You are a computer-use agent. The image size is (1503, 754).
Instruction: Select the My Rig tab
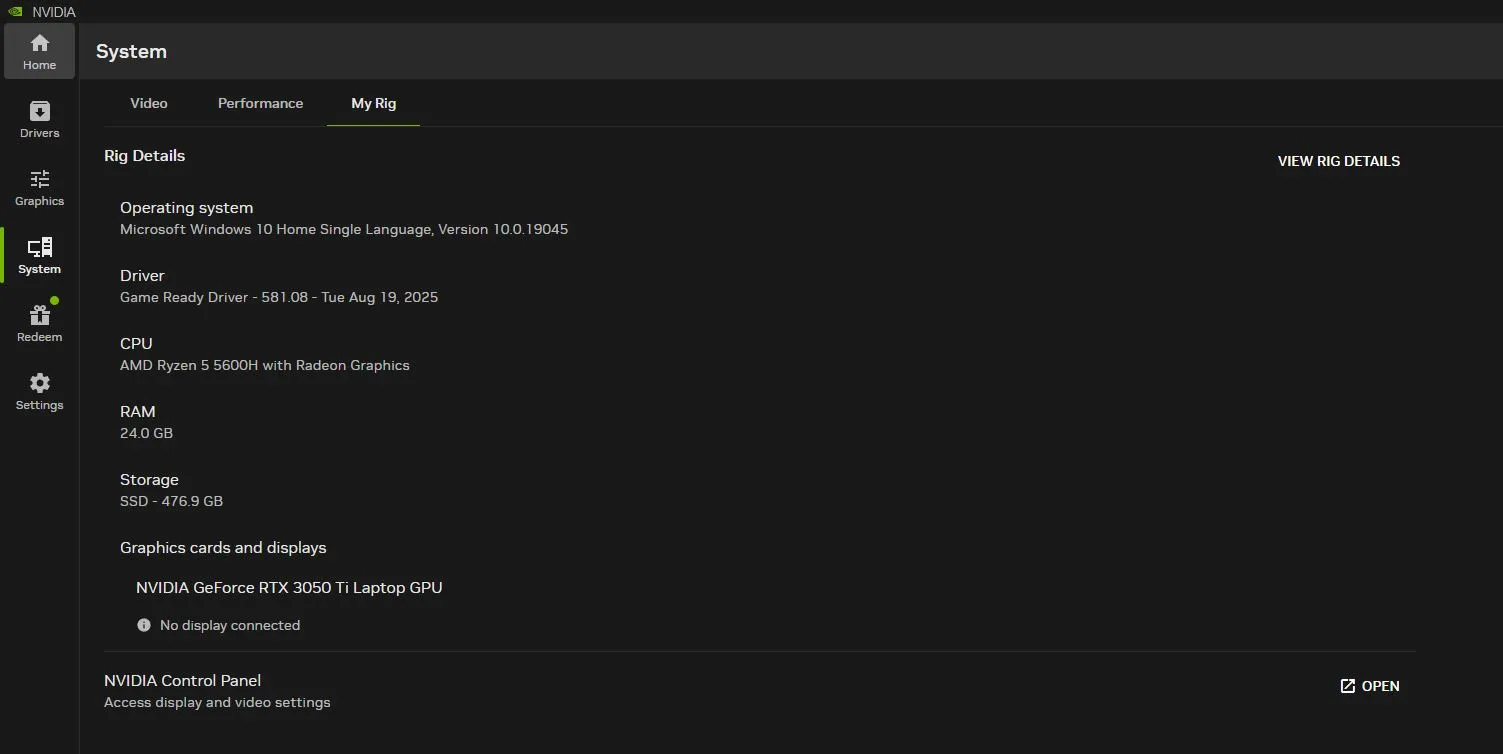(373, 103)
